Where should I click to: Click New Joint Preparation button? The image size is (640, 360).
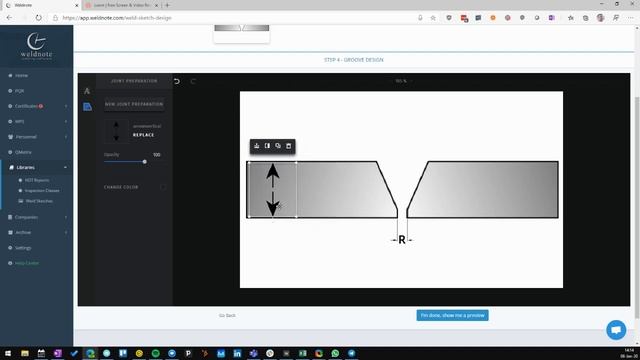[x=134, y=104]
